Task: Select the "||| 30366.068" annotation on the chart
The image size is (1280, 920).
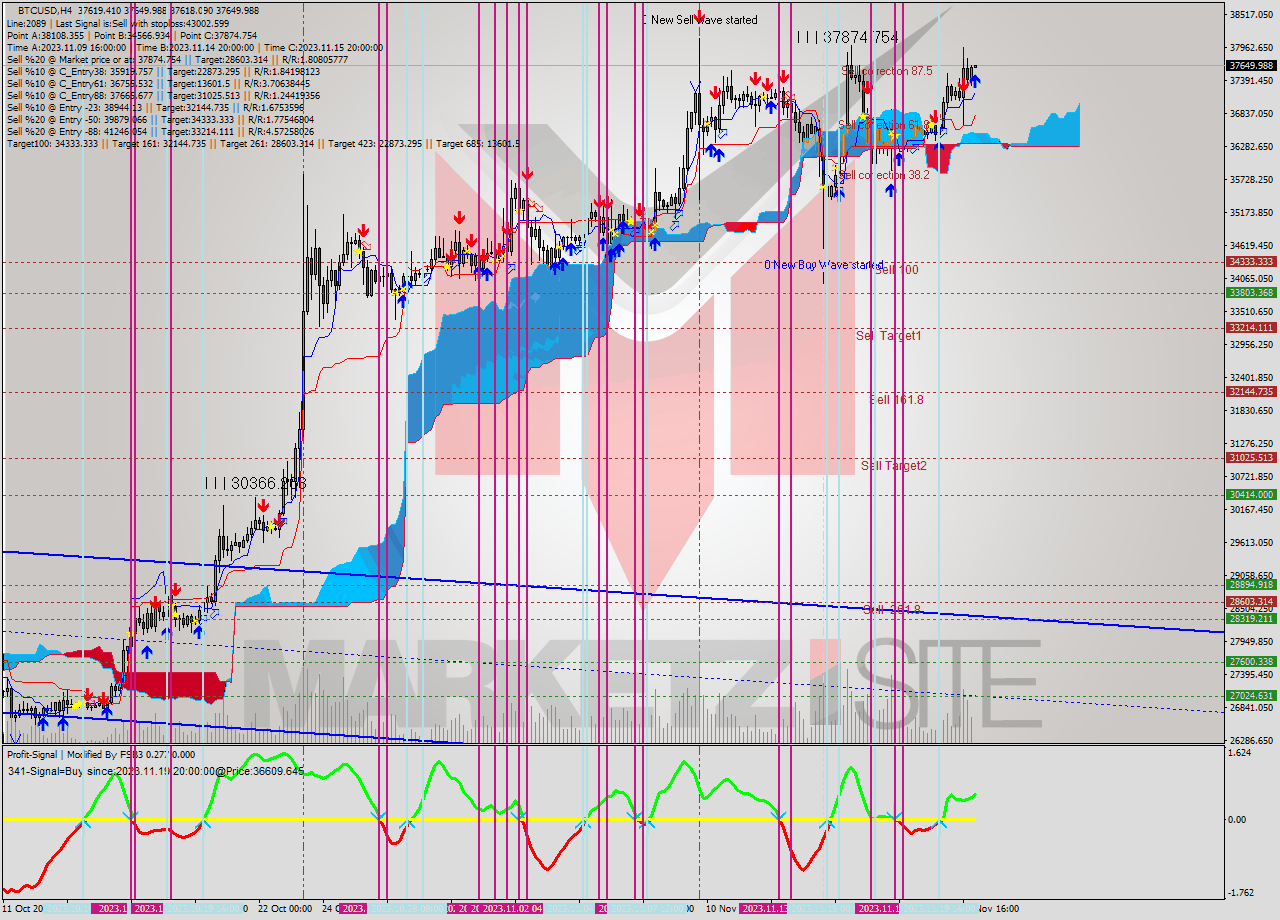Action: pyautogui.click(x=255, y=484)
